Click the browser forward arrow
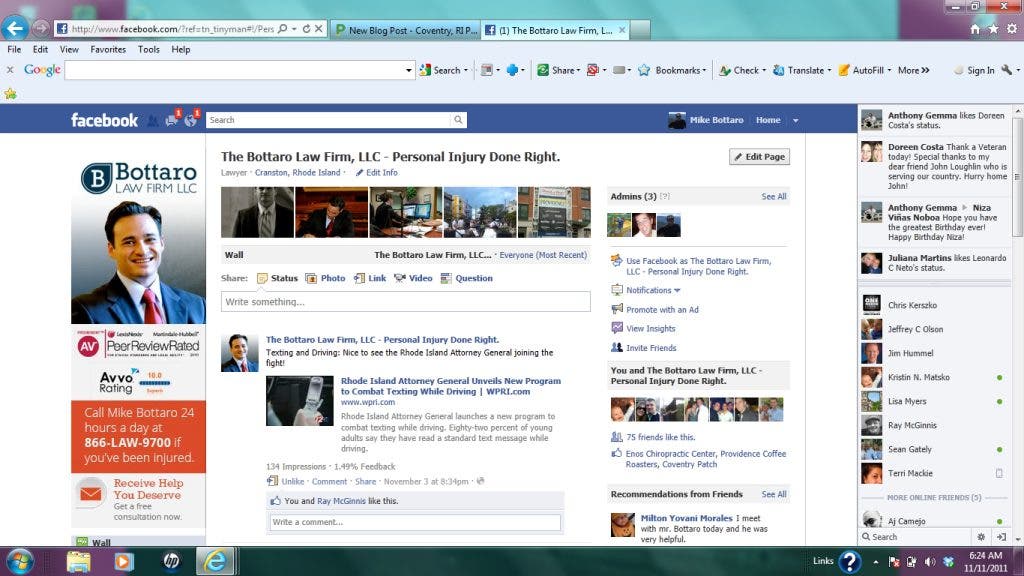The height and width of the screenshot is (576, 1024). point(40,28)
